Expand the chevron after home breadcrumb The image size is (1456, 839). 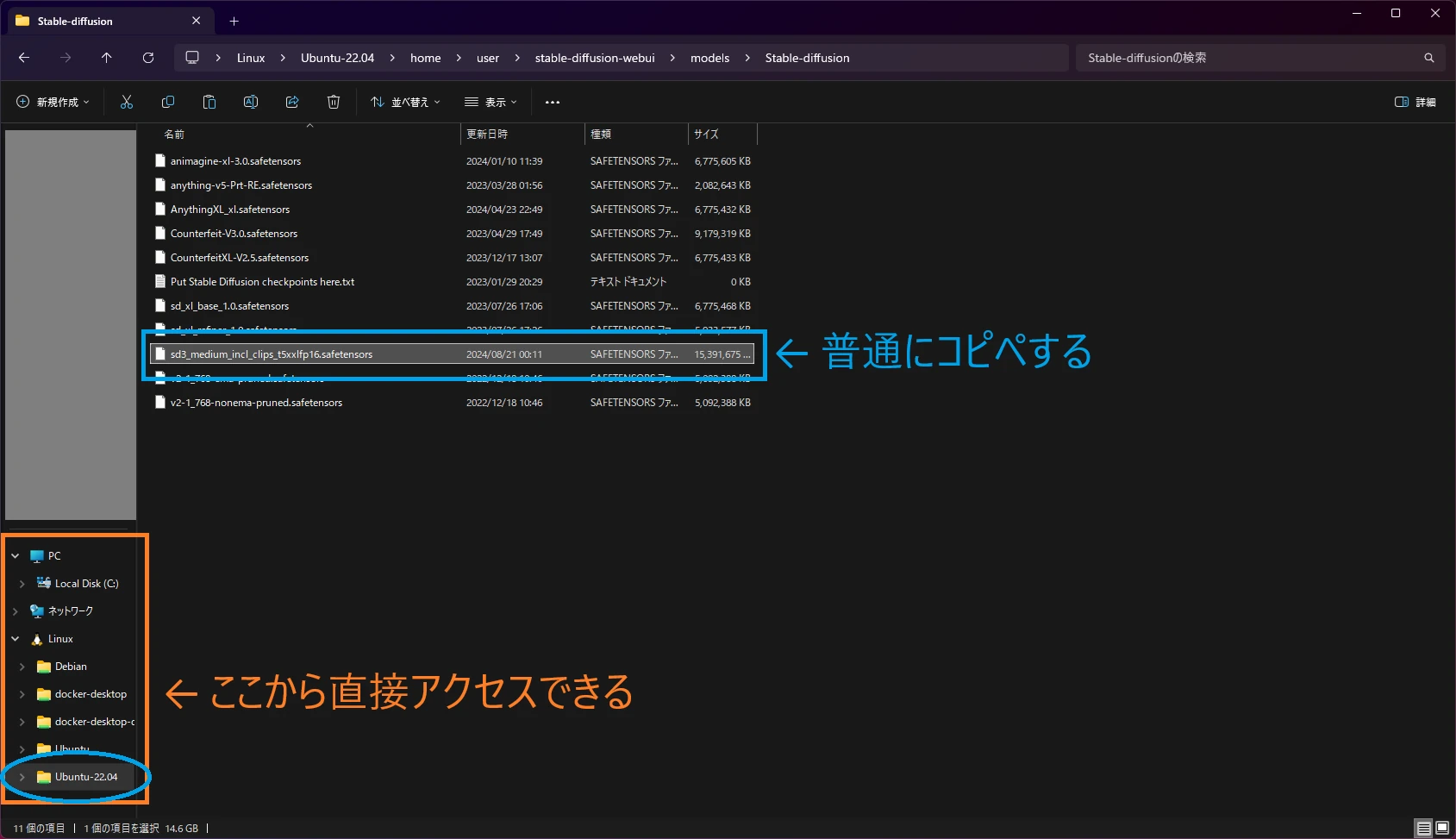[459, 58]
